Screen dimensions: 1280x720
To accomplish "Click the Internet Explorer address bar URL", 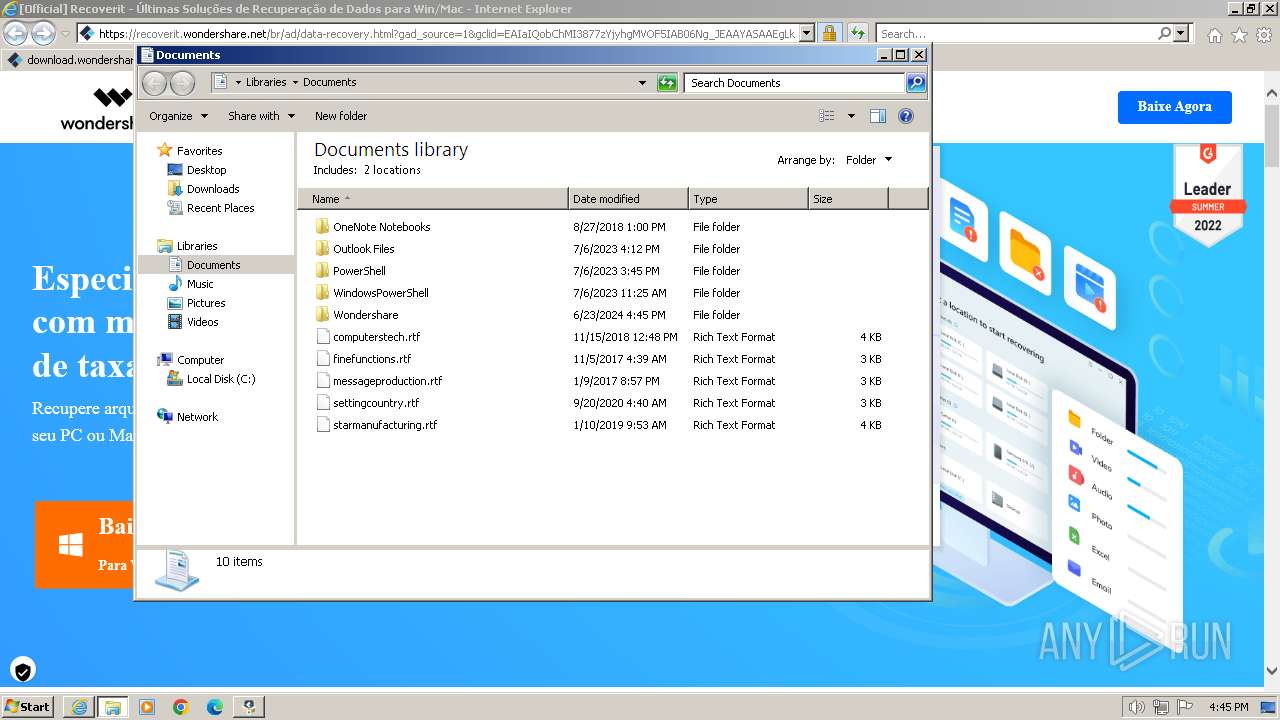I will (x=446, y=34).
